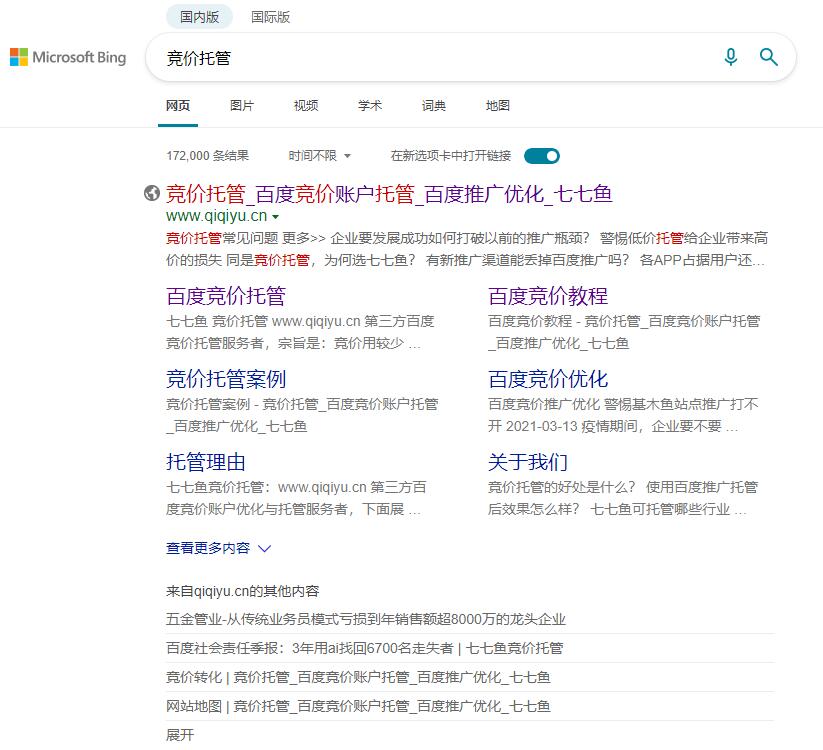Viewport: 823px width, 750px height.
Task: Select the 学术 search tab
Action: 370,105
